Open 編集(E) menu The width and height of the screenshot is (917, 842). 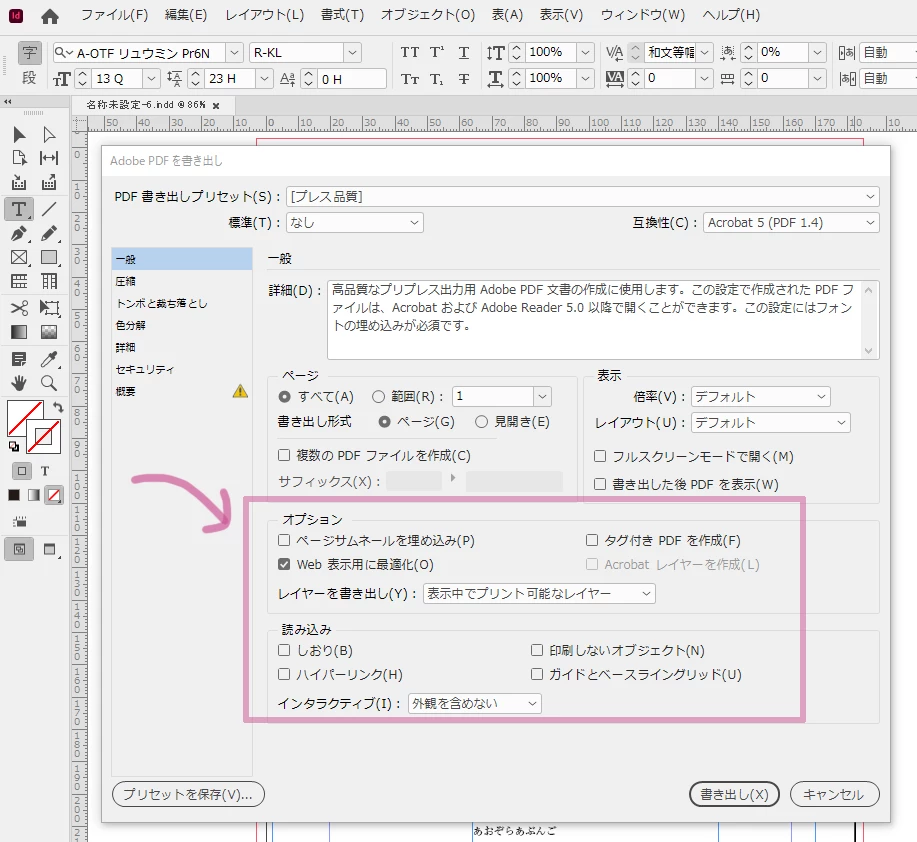click(x=186, y=15)
